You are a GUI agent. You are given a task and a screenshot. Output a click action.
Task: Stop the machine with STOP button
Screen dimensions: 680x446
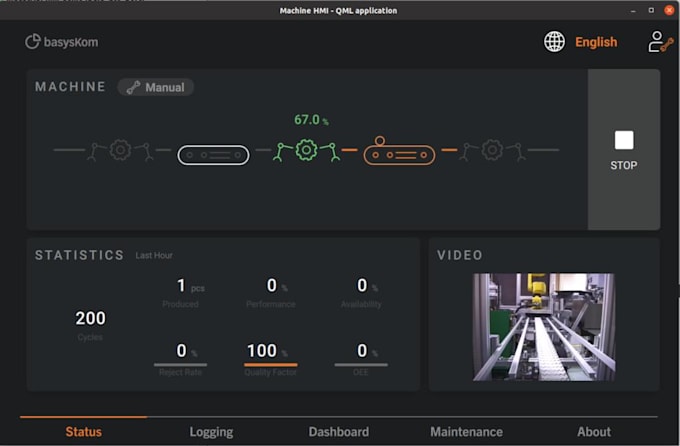(x=624, y=150)
